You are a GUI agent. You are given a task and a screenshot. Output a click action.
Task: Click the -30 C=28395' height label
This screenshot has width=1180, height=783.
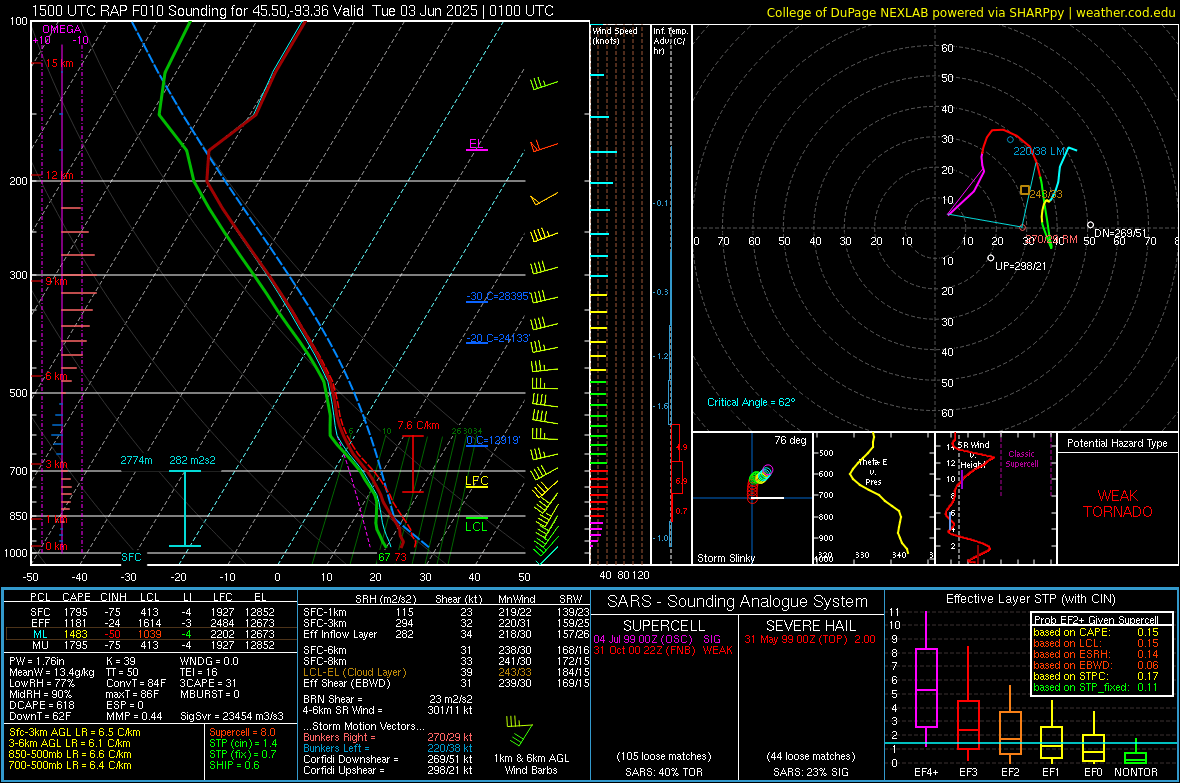click(498, 296)
